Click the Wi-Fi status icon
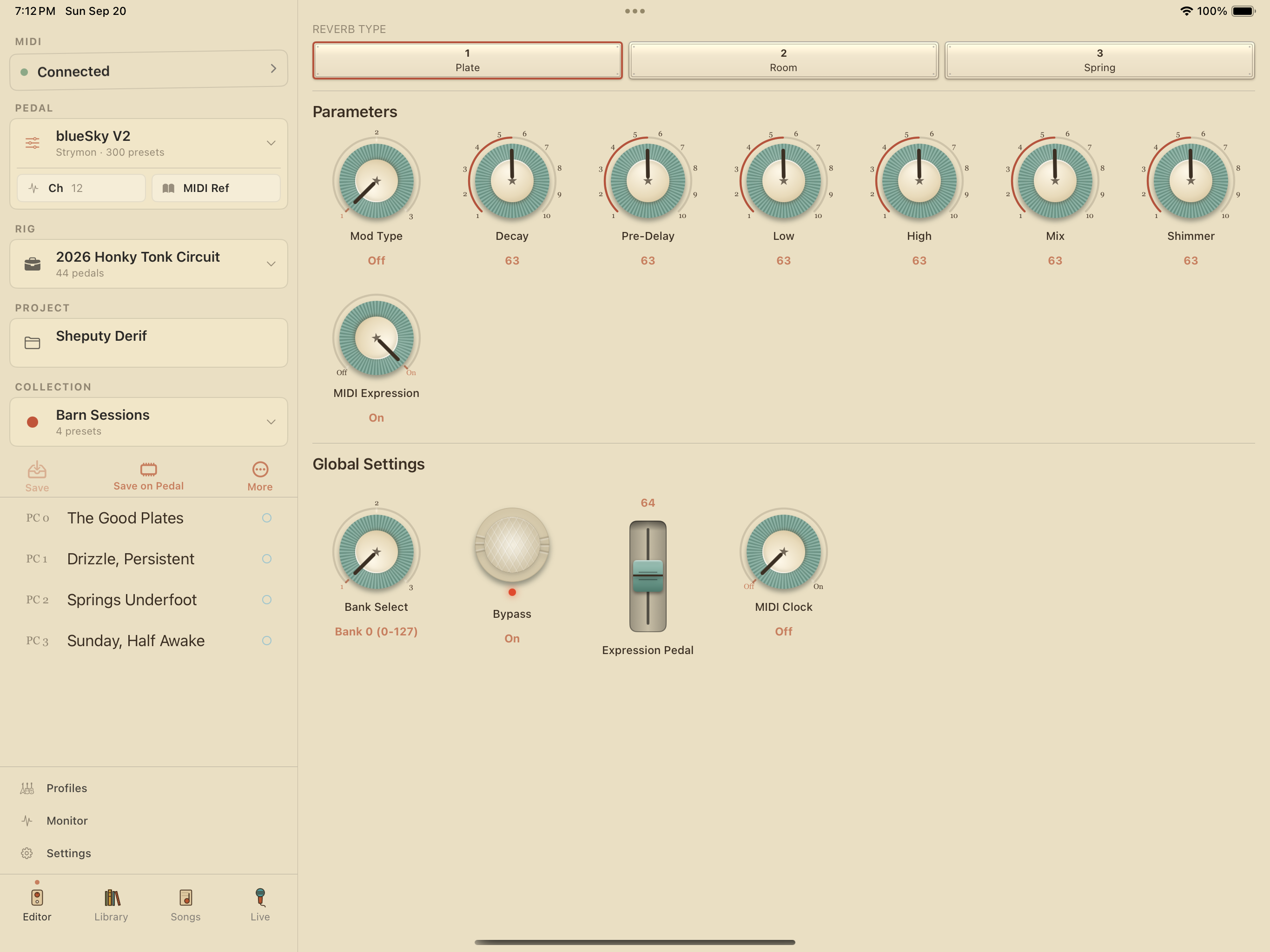This screenshot has height=952, width=1270. (x=1186, y=11)
